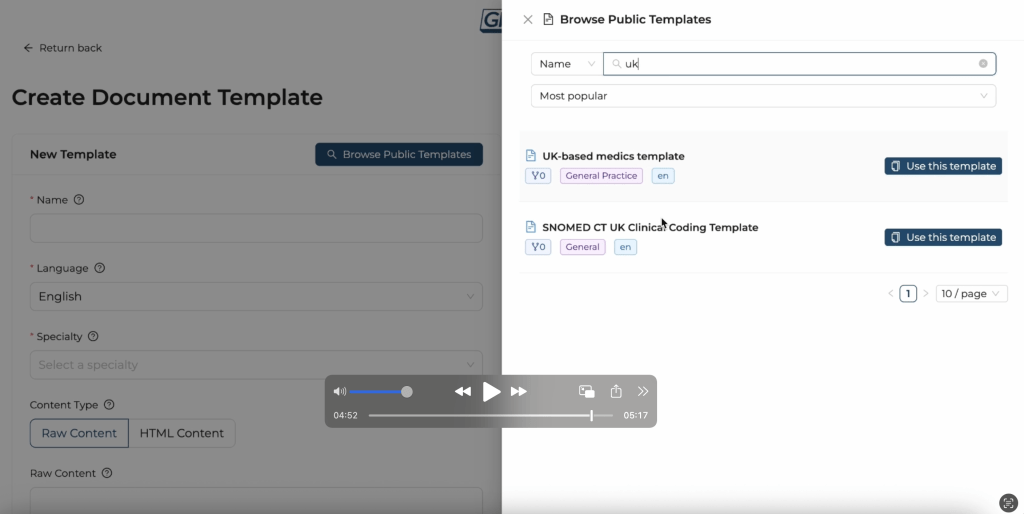
Task: Close the Browse Public Templates panel
Action: point(528,19)
